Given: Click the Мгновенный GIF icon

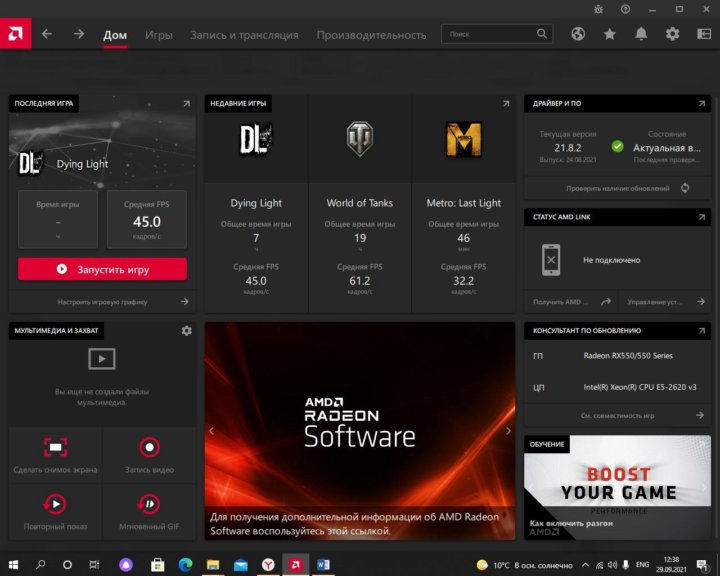Looking at the screenshot, I should point(149,504).
